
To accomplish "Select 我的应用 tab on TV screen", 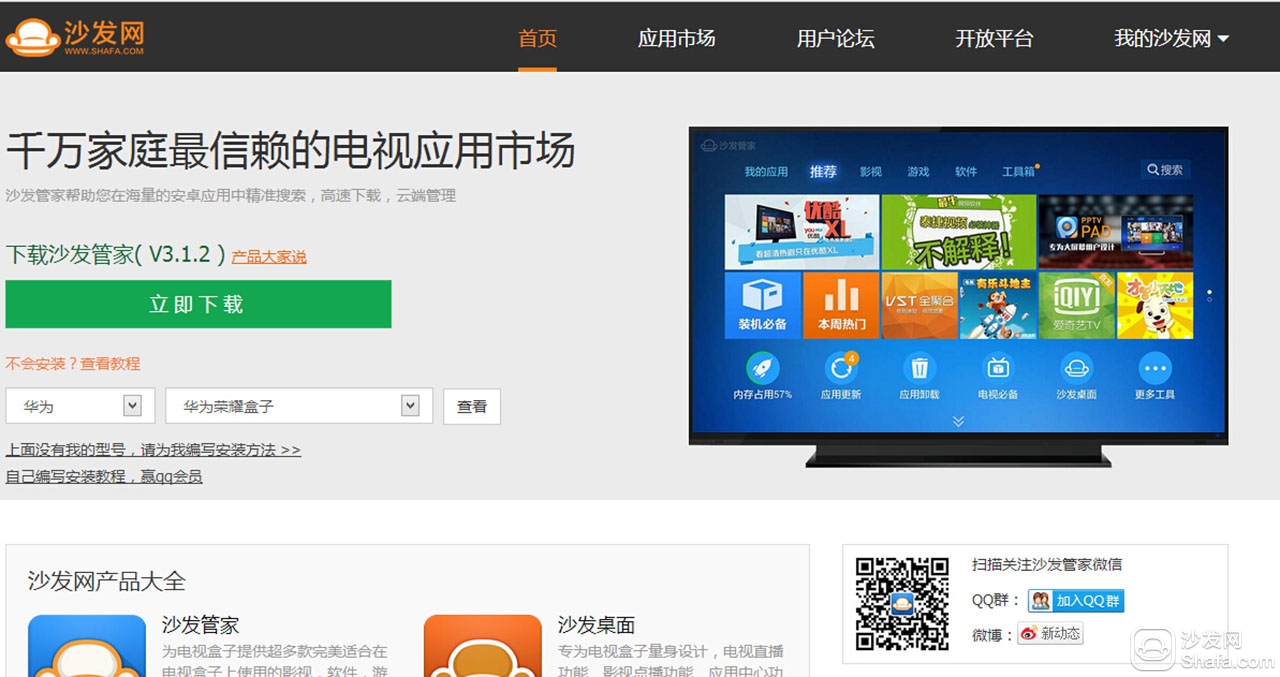I will coord(766,171).
